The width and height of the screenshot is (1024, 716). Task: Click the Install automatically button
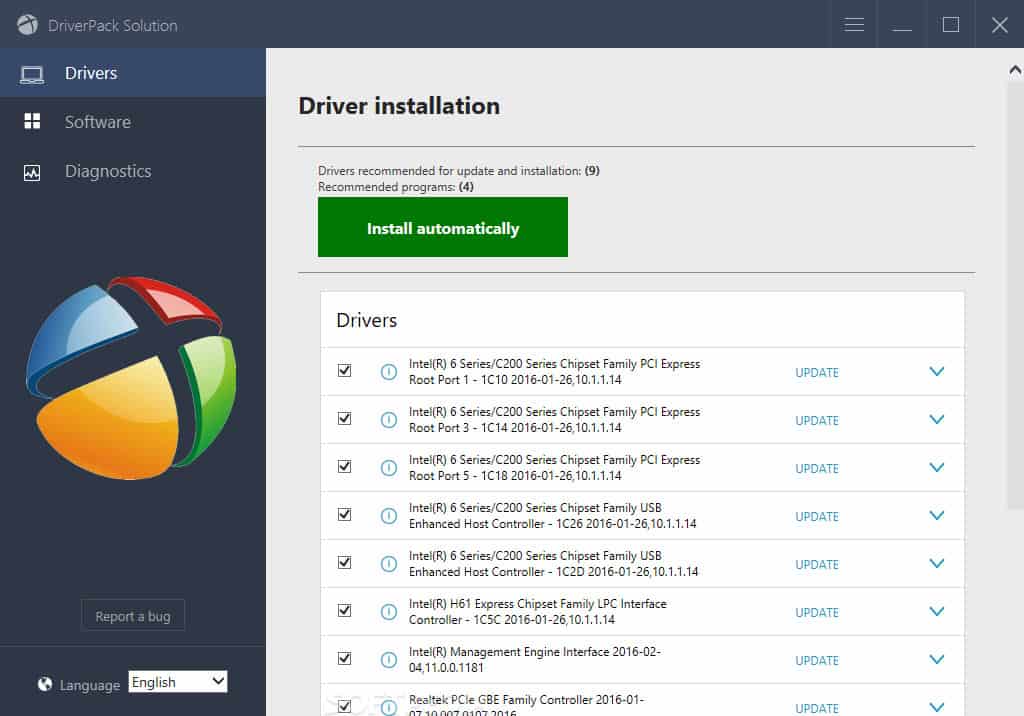(x=443, y=227)
